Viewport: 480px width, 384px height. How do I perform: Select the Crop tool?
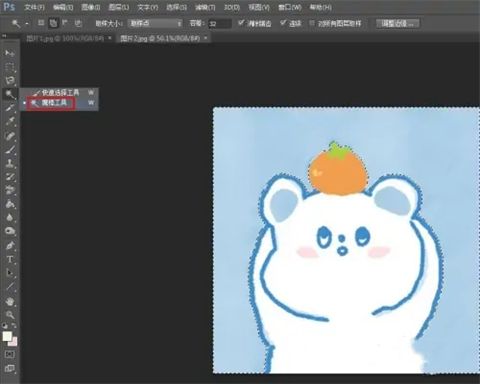pyautogui.click(x=10, y=108)
